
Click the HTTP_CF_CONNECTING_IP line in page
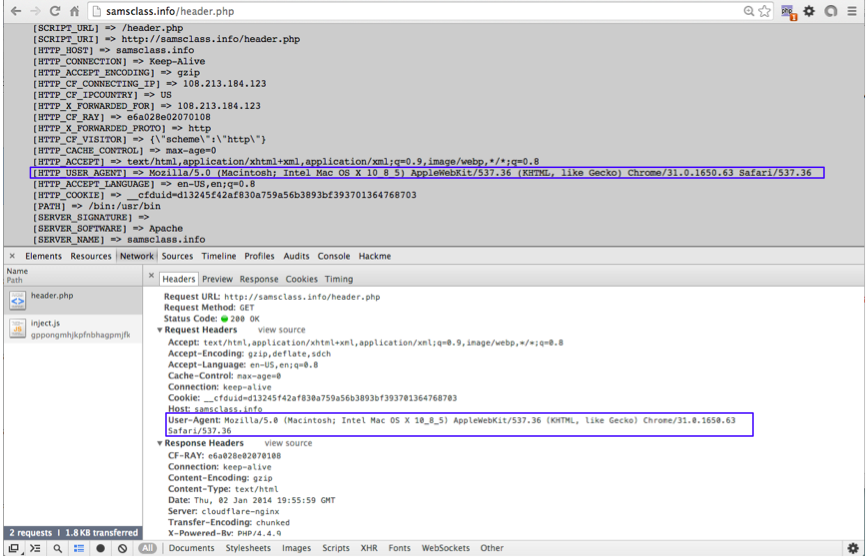pyautogui.click(x=149, y=84)
